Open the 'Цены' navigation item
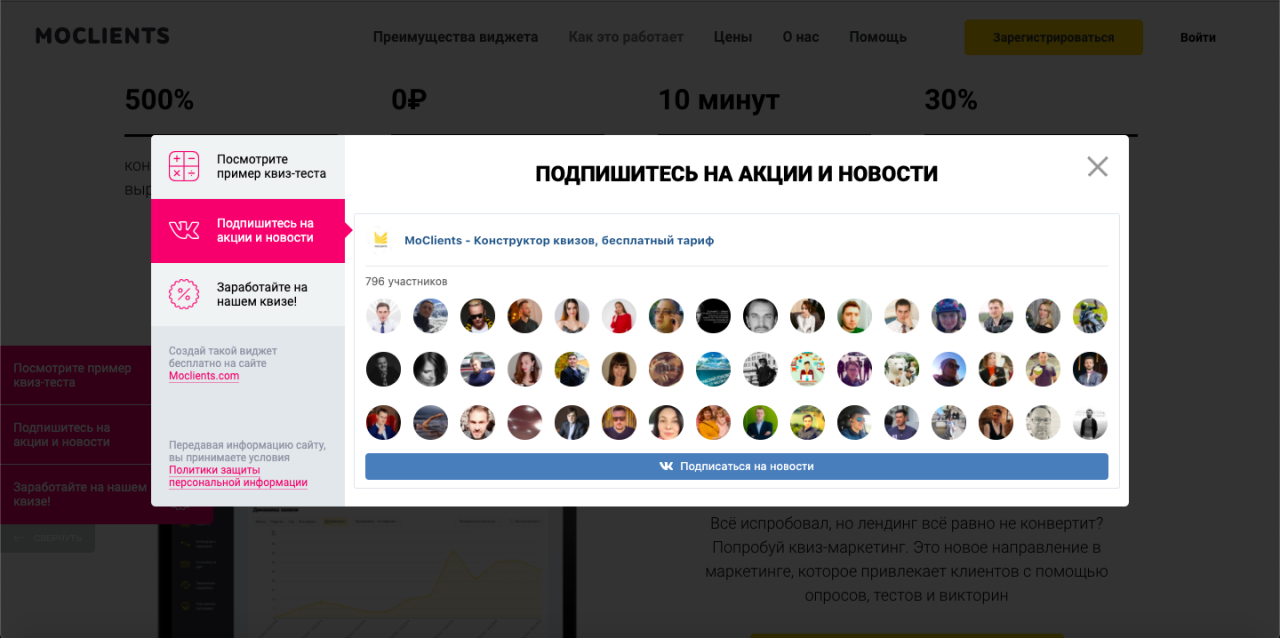 pos(733,37)
